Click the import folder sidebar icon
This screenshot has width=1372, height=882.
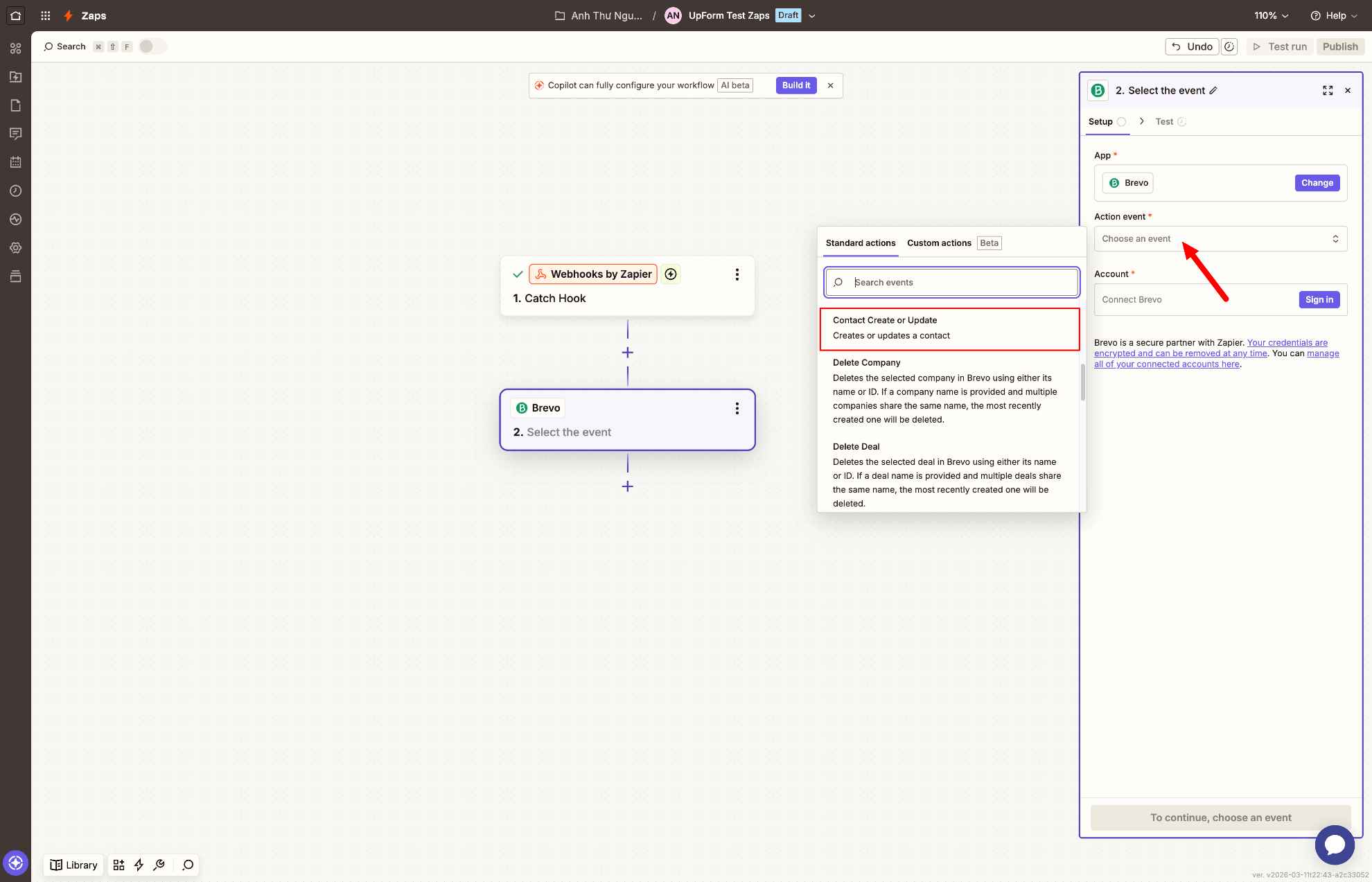click(x=15, y=77)
